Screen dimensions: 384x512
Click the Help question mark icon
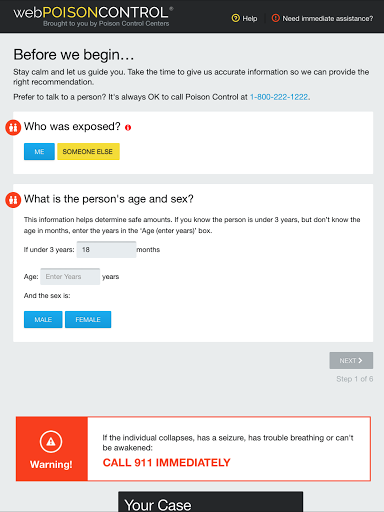pos(235,18)
